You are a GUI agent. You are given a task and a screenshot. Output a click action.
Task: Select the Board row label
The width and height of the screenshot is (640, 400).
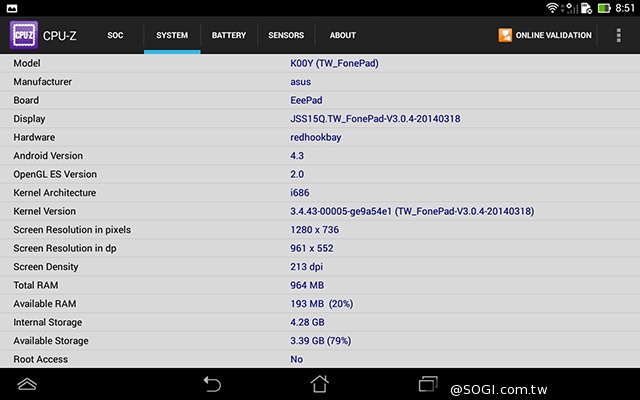click(26, 100)
